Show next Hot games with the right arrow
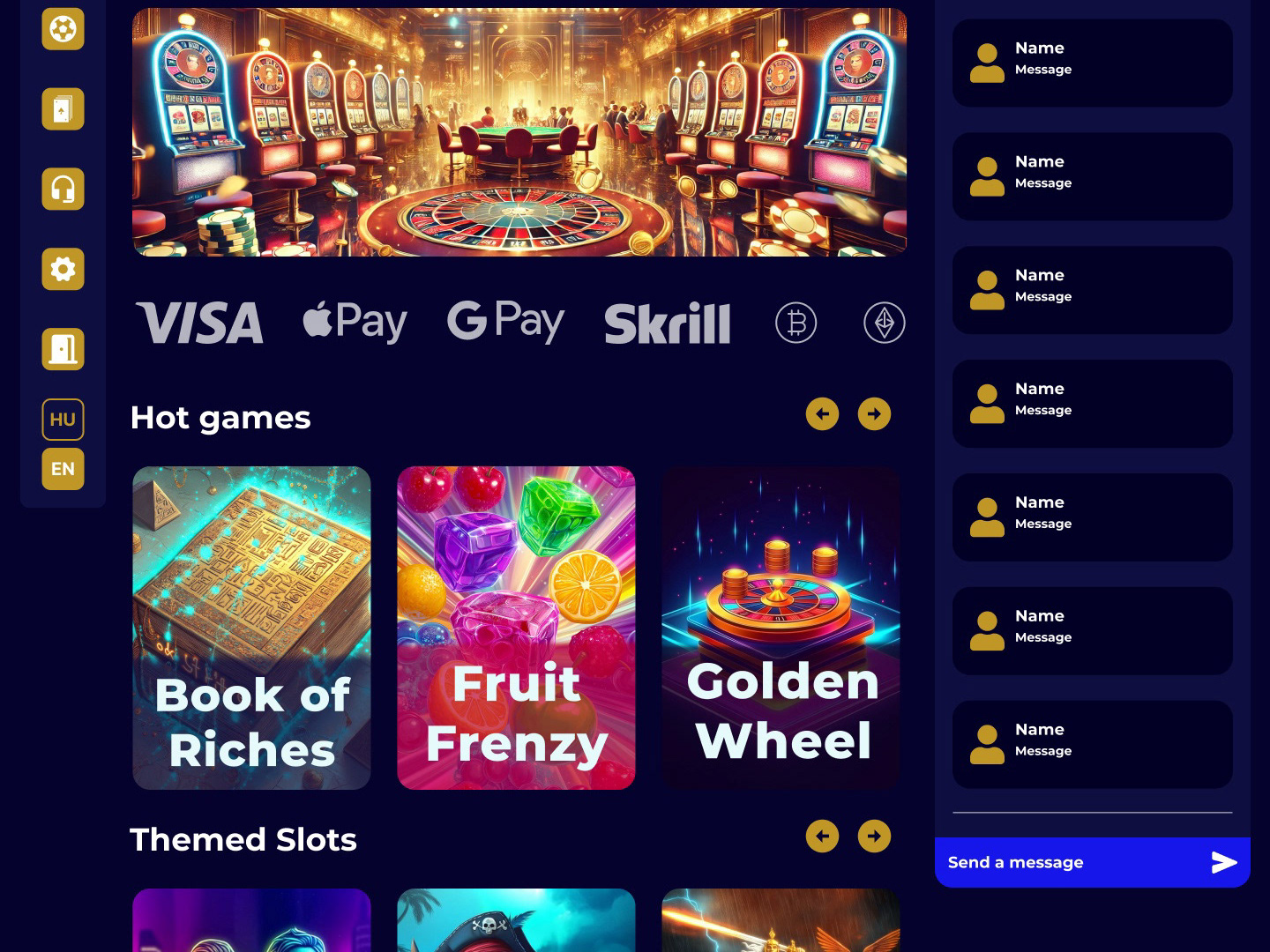 (x=874, y=414)
